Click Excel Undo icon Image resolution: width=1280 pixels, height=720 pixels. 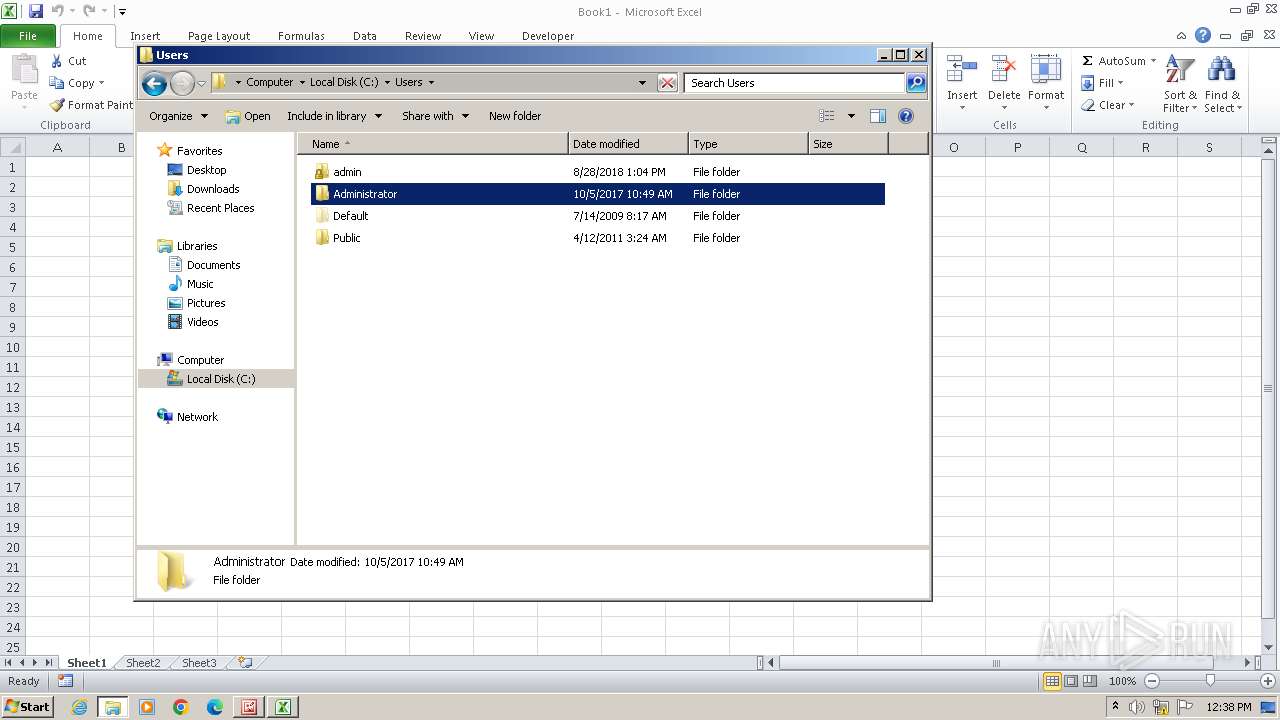point(57,11)
